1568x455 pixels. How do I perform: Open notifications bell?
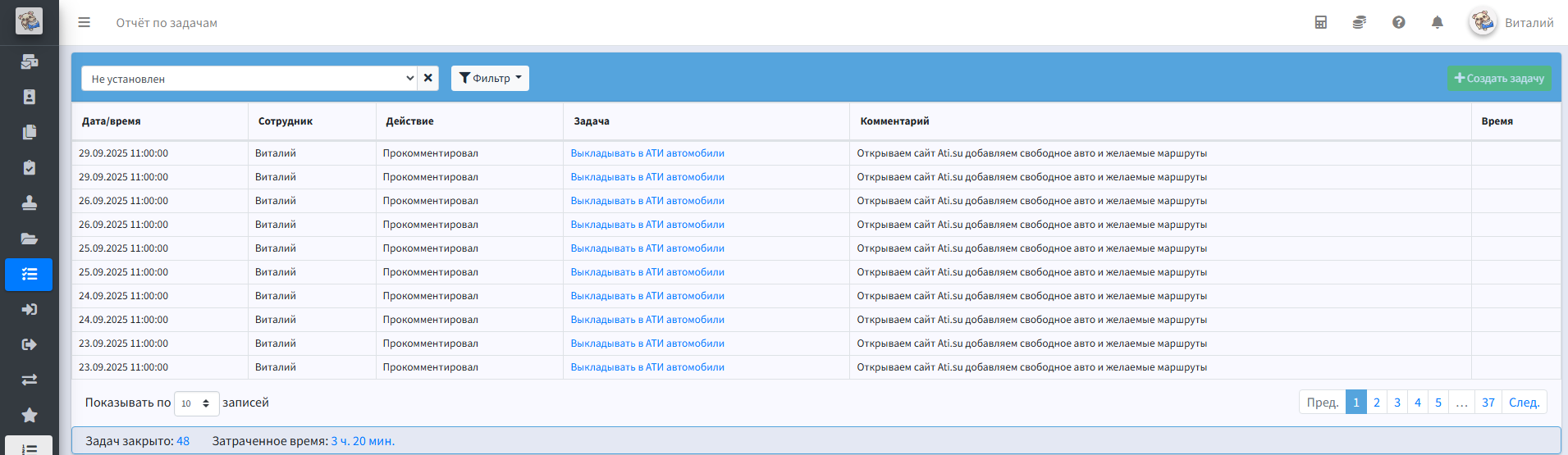(x=1437, y=23)
